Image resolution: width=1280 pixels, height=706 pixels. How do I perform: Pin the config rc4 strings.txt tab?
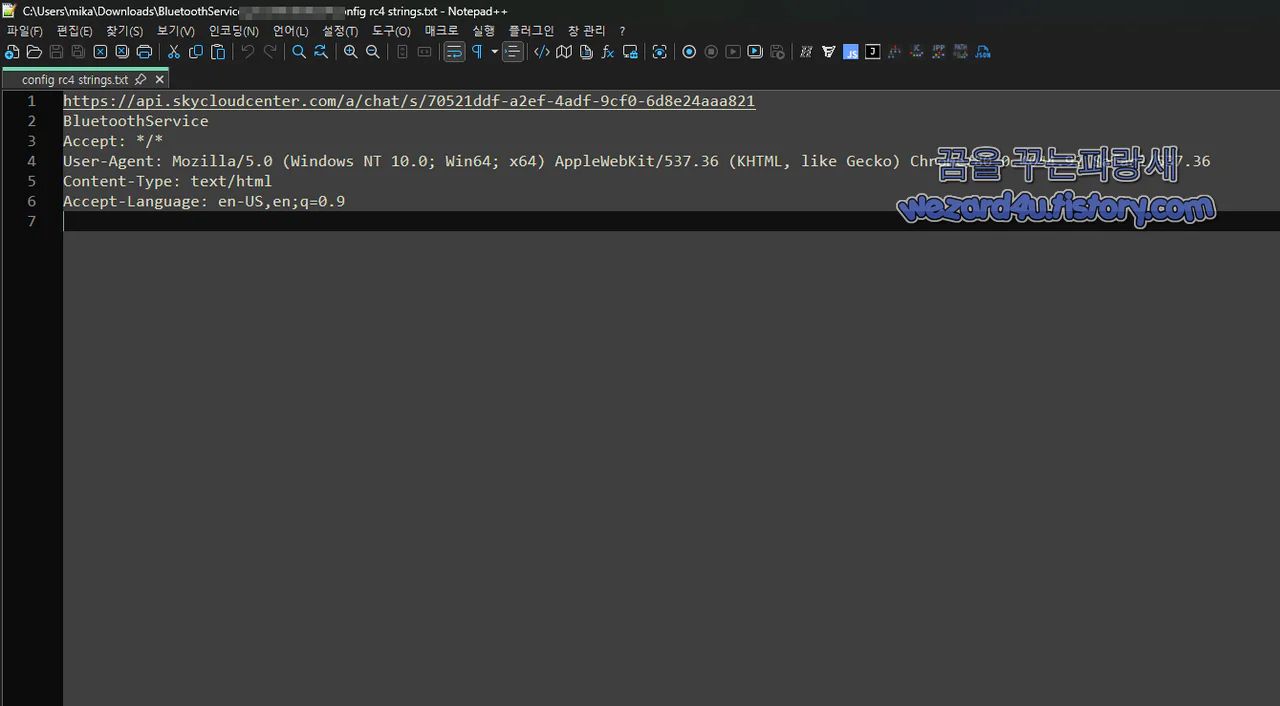pos(140,79)
